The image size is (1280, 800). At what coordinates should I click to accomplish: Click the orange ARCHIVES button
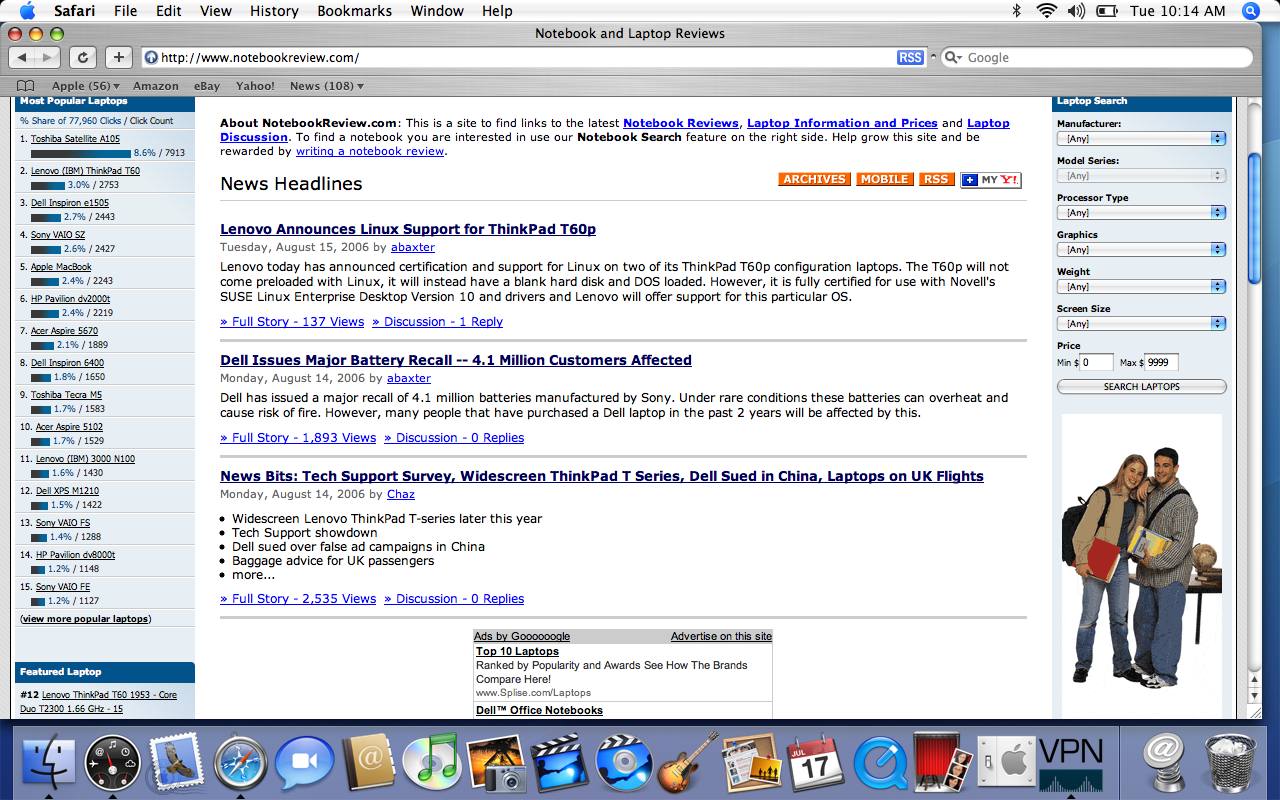coord(814,179)
